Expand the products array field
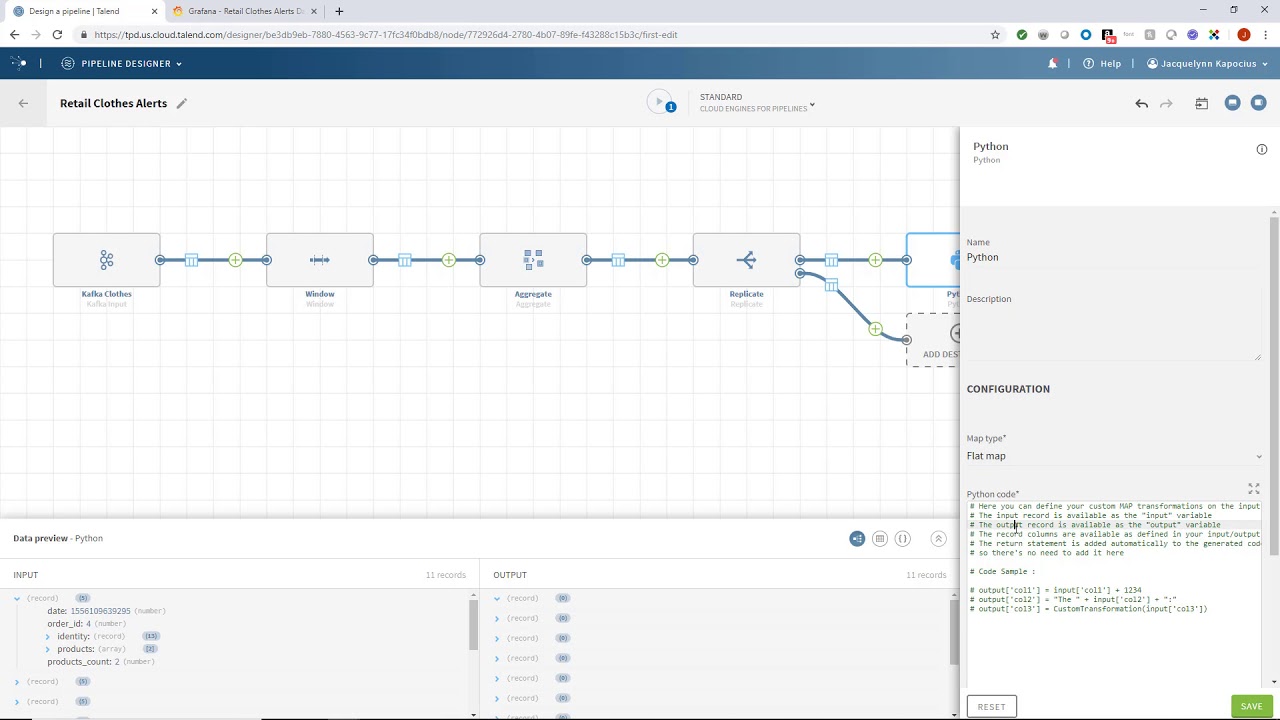The image size is (1280, 720). click(48, 649)
